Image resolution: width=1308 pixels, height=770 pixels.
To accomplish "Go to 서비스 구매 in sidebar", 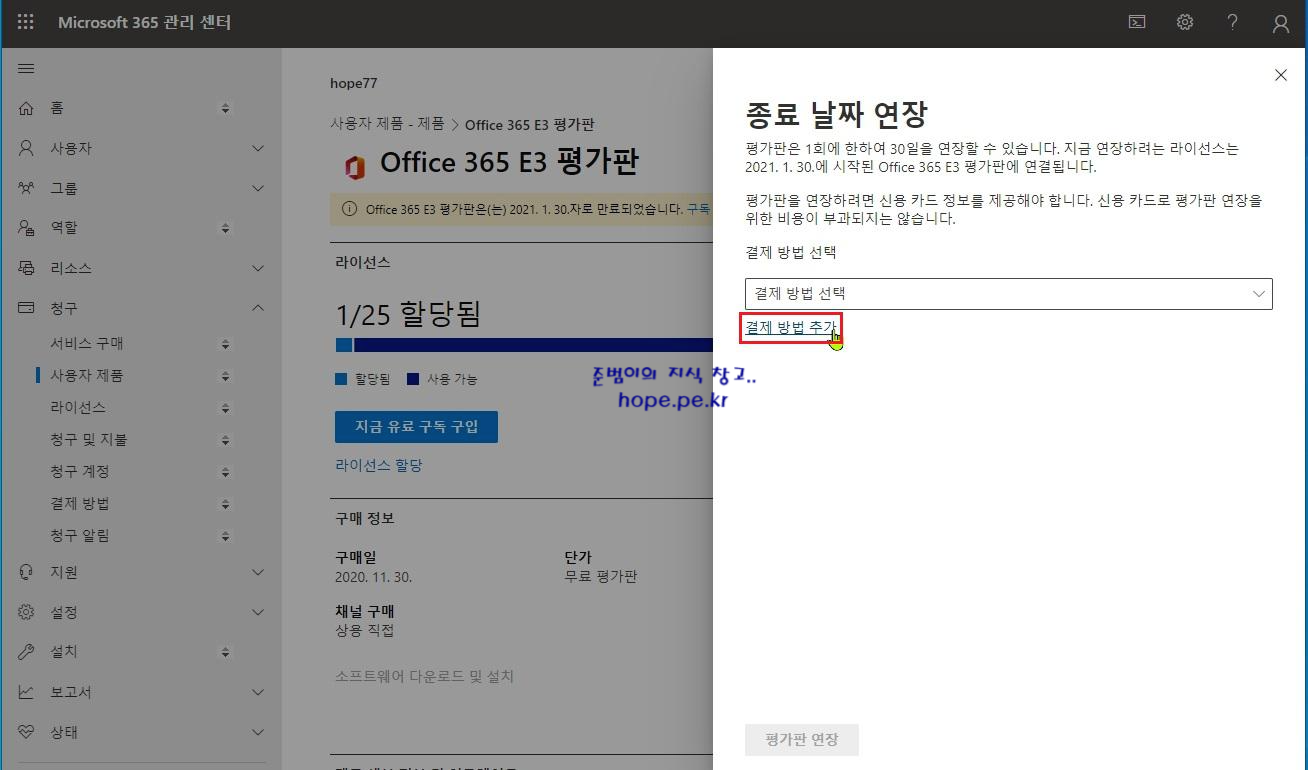I will pos(87,344).
